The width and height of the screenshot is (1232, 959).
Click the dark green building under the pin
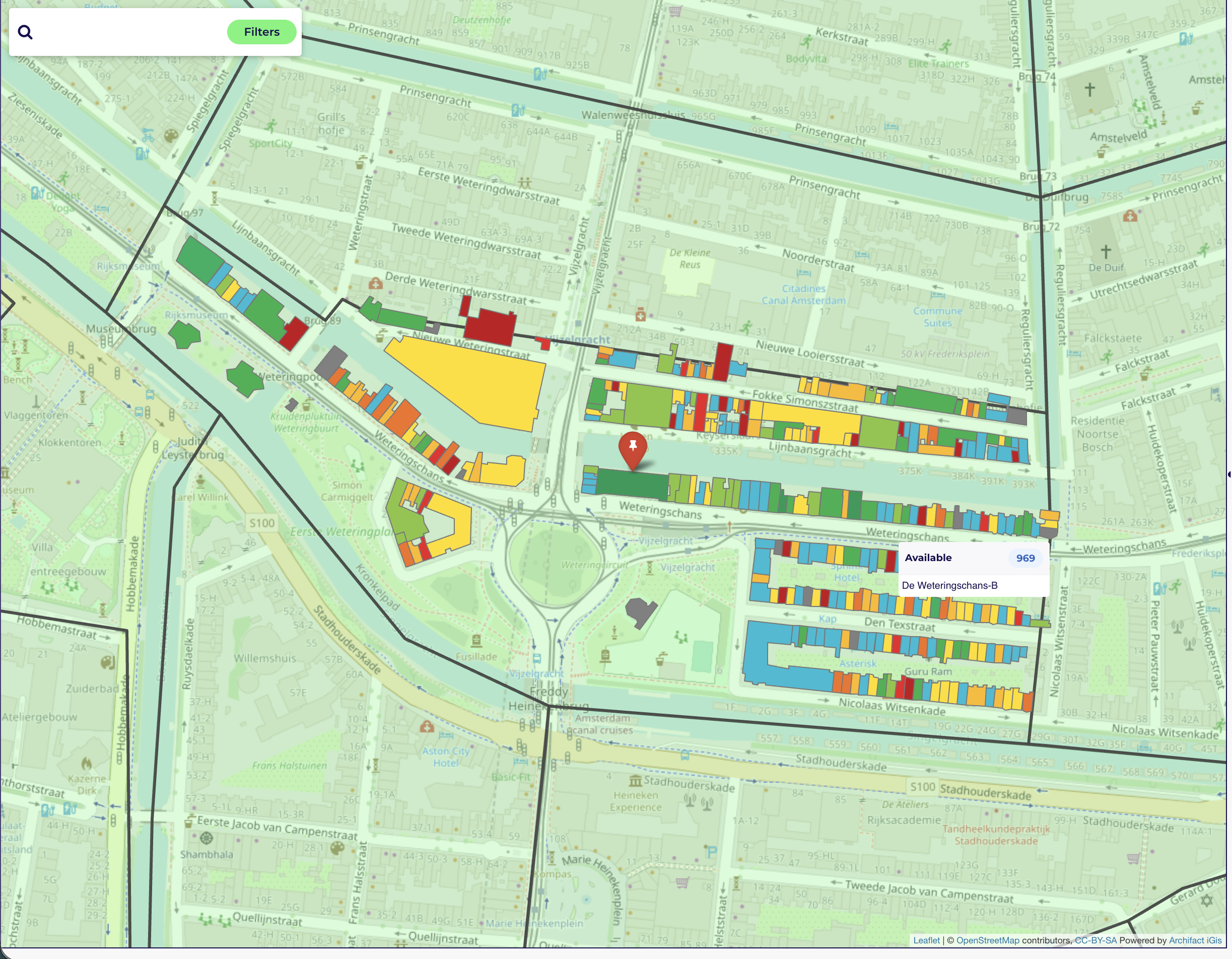tap(632, 485)
